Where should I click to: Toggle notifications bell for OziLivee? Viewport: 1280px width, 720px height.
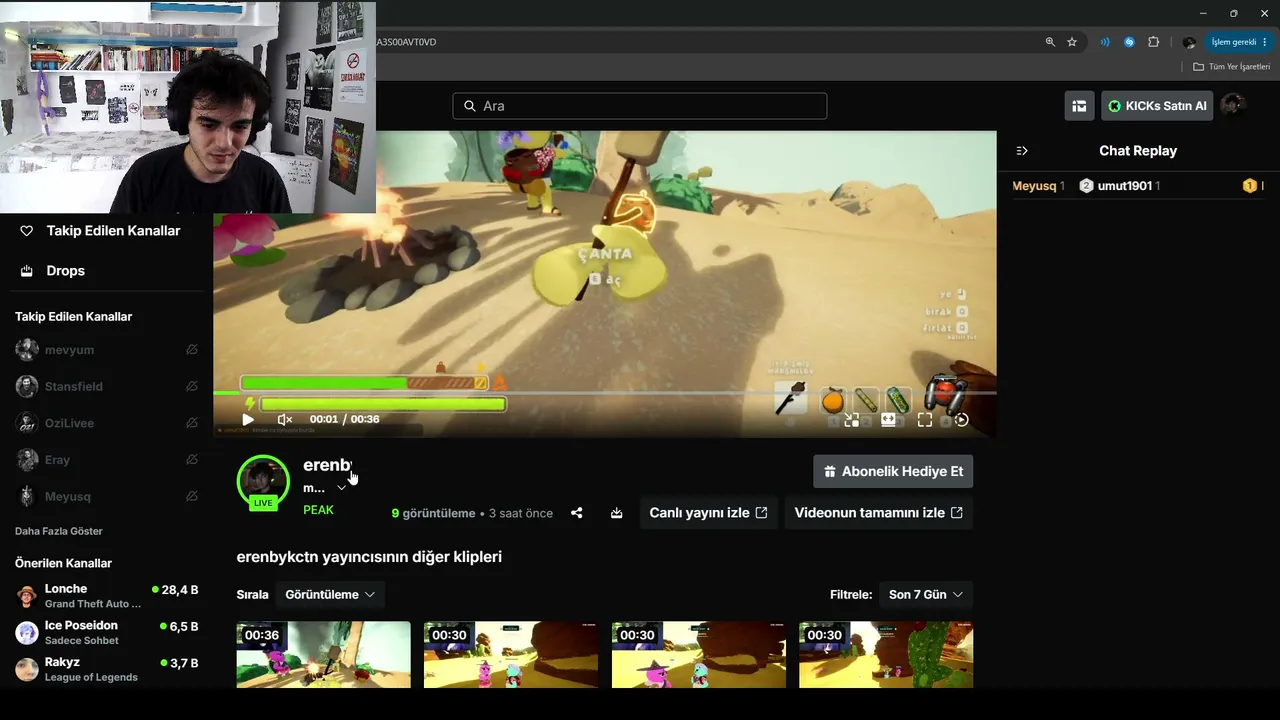pyautogui.click(x=192, y=424)
